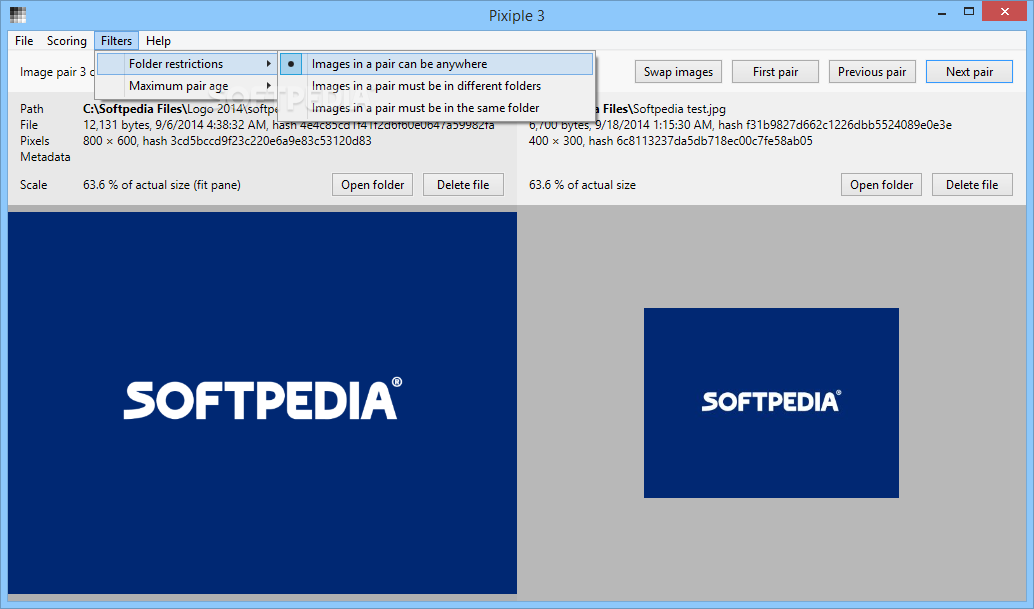1034x609 pixels.
Task: Click the Swap images button
Action: pos(678,72)
